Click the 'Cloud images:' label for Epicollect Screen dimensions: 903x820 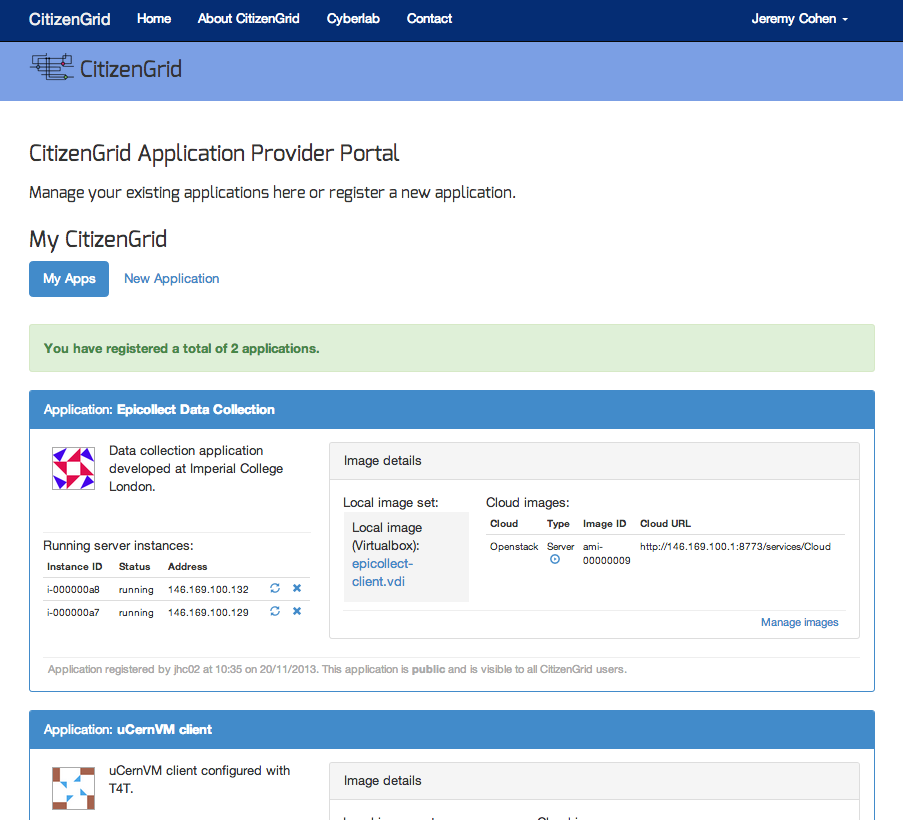point(528,503)
